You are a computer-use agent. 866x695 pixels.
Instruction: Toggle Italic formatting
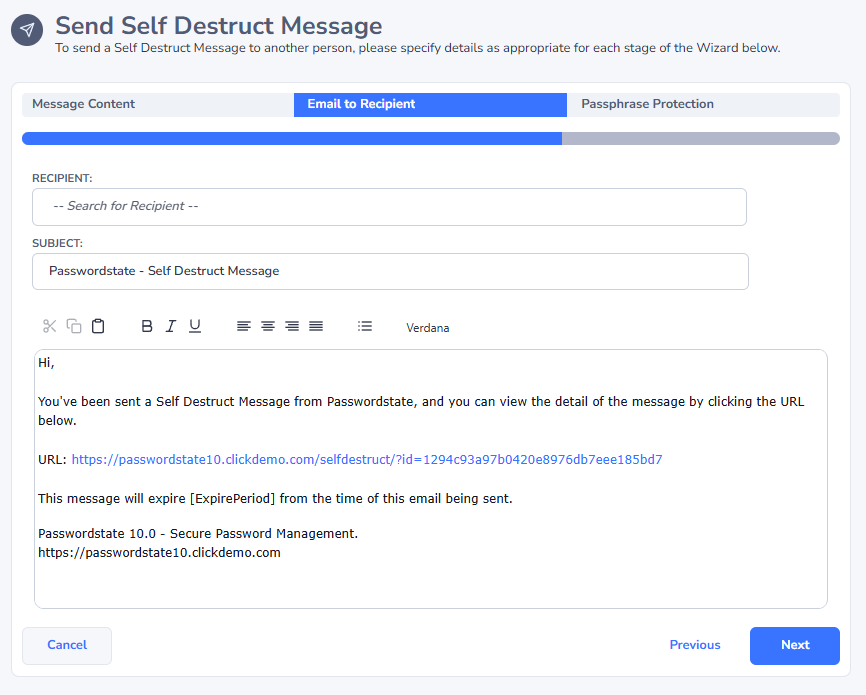tap(171, 326)
